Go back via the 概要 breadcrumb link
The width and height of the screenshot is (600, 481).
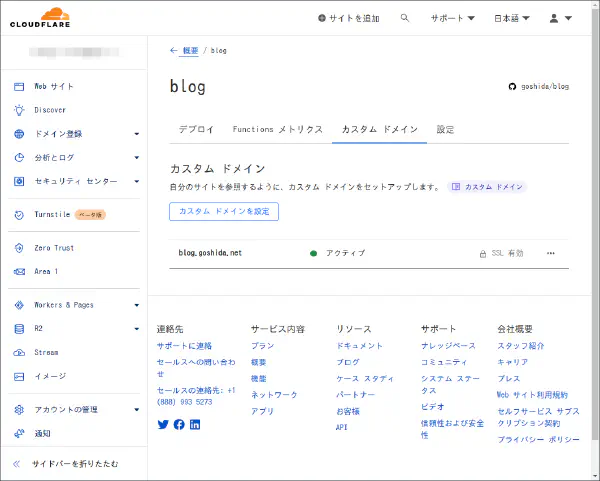click(x=190, y=51)
